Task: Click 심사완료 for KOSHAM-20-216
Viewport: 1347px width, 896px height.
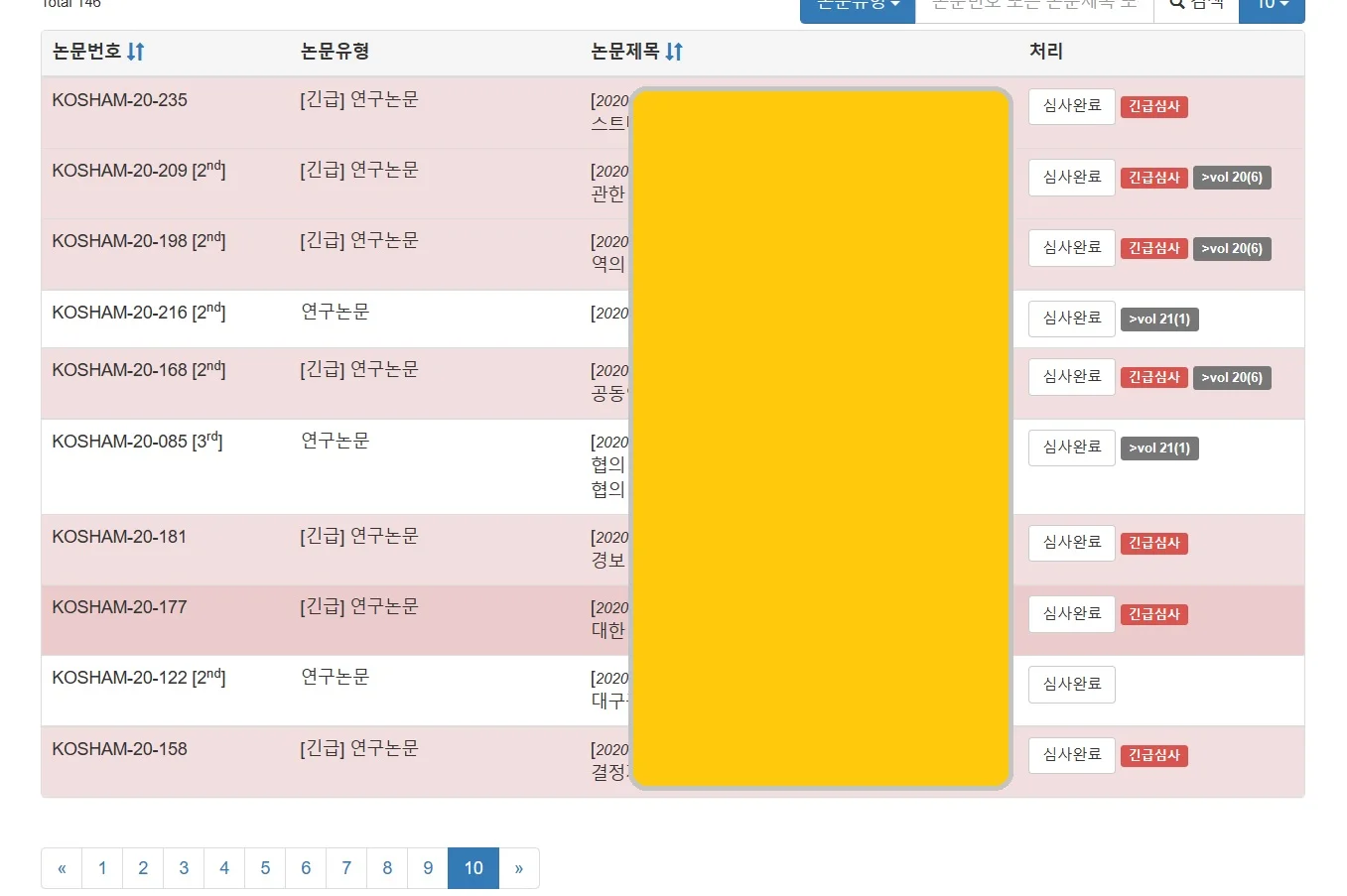Action: [x=1072, y=319]
